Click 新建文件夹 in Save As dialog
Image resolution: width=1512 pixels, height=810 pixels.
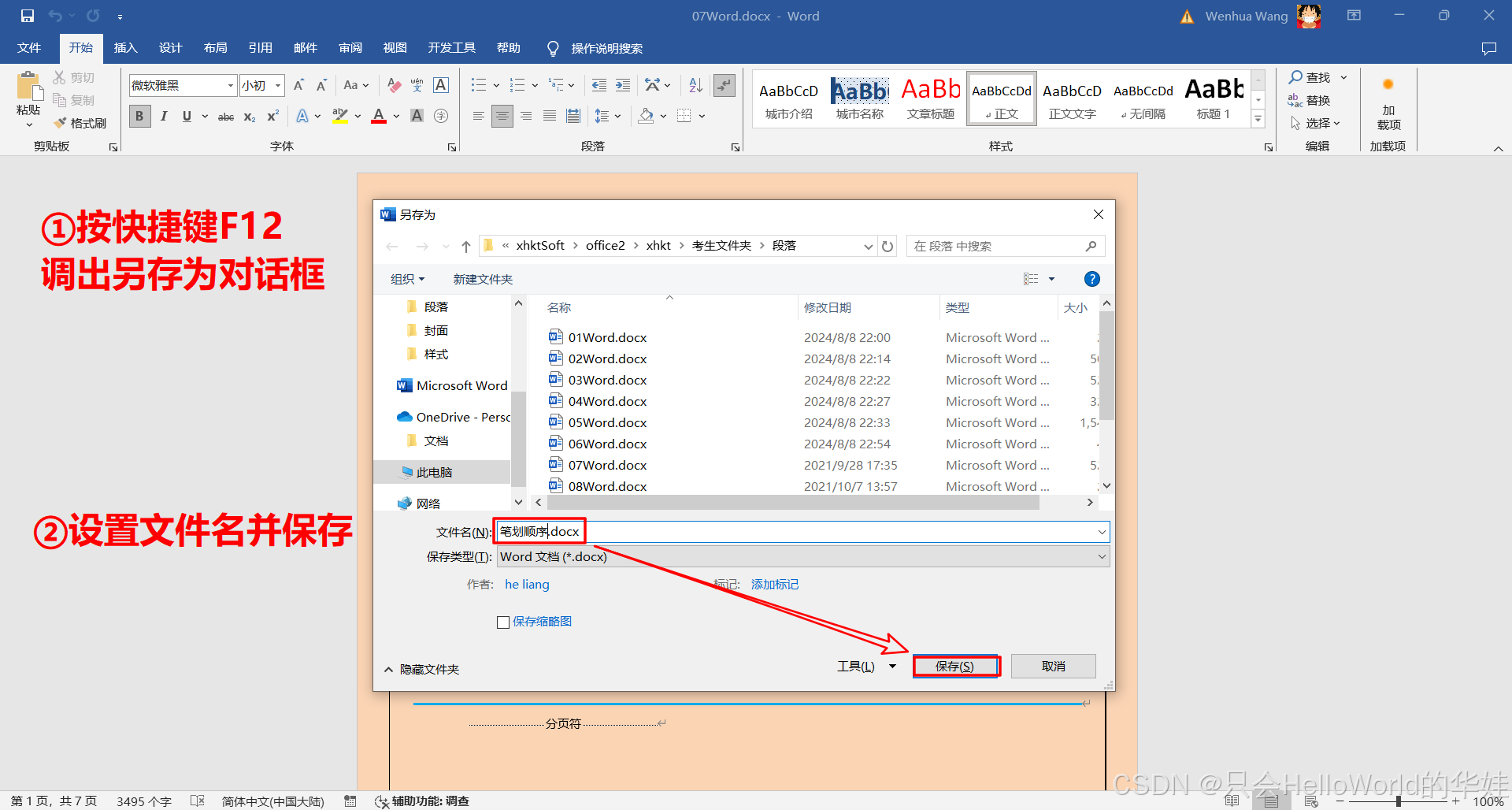(x=483, y=279)
